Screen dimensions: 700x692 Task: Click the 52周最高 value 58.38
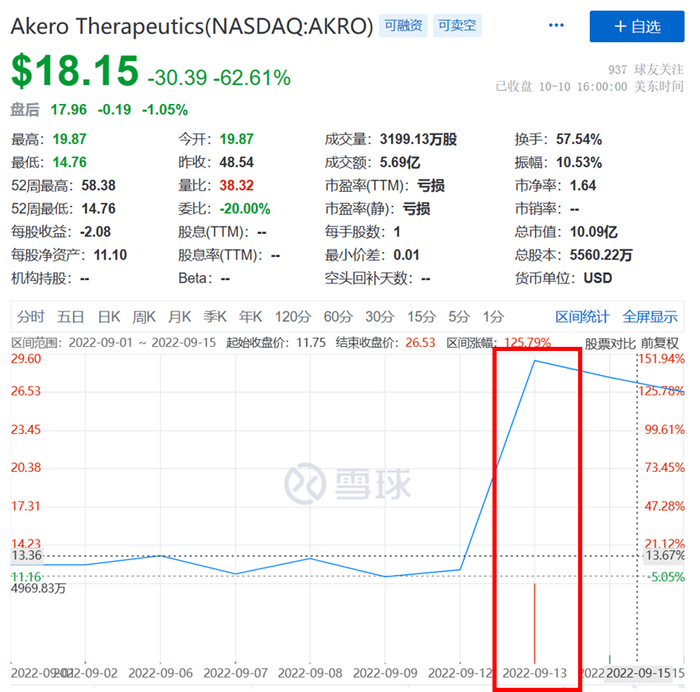tap(98, 186)
